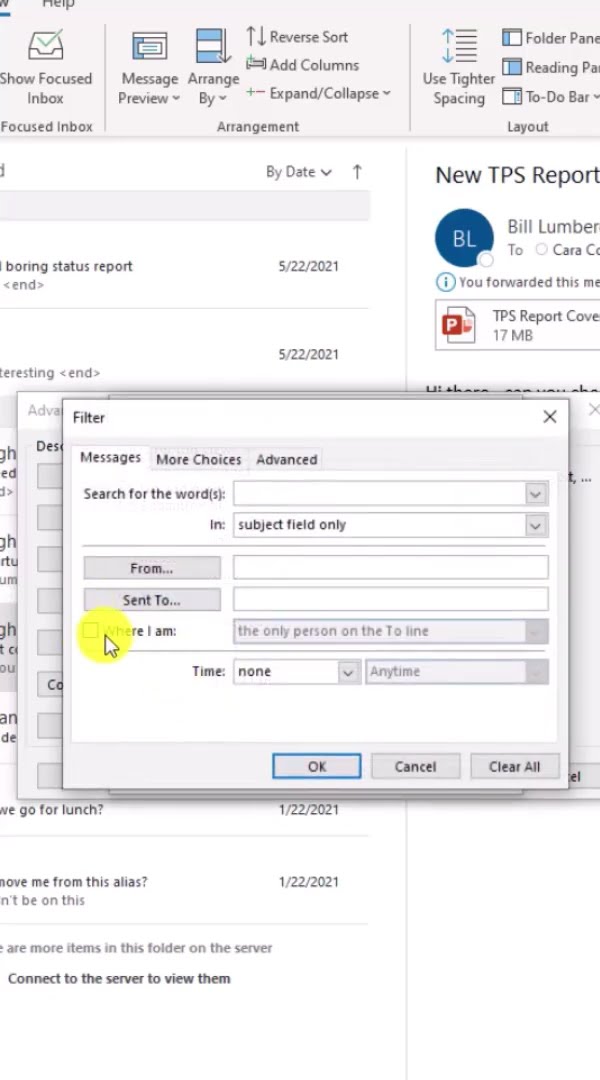
Task: Click the New TPS Report subject heading
Action: [x=517, y=175]
